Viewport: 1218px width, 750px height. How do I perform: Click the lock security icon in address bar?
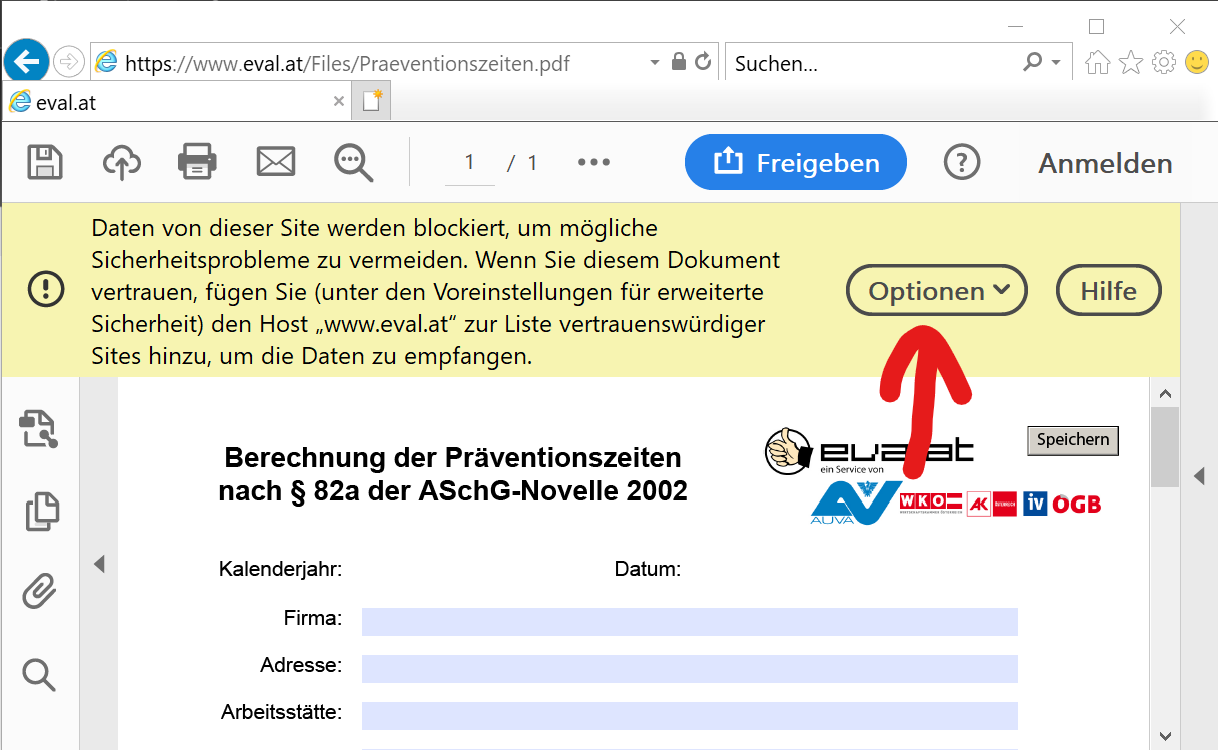pyautogui.click(x=679, y=62)
